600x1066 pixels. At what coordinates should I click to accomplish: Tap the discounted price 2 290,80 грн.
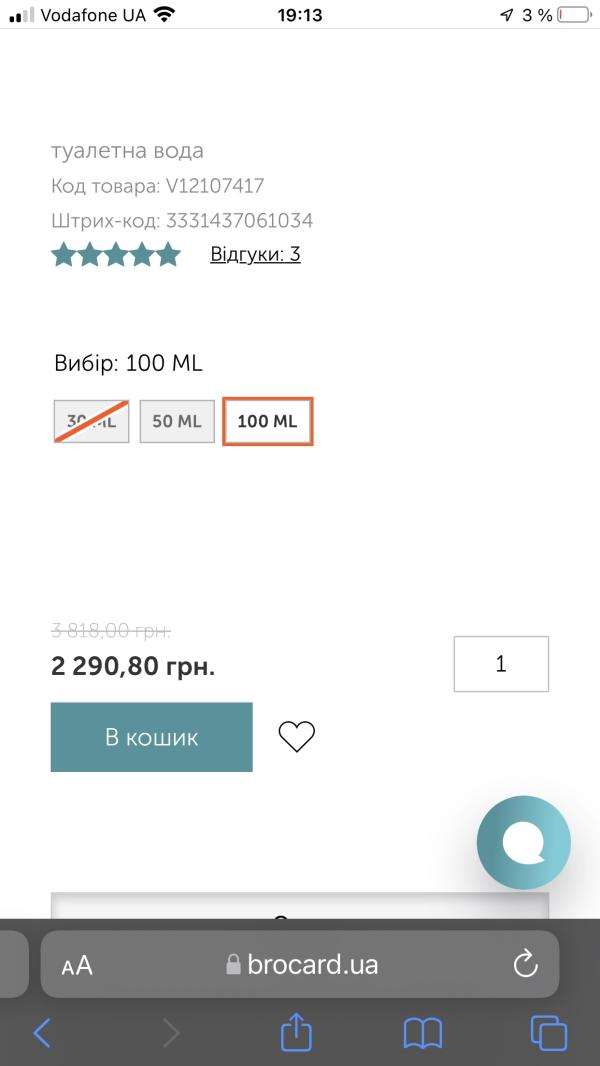(x=133, y=665)
